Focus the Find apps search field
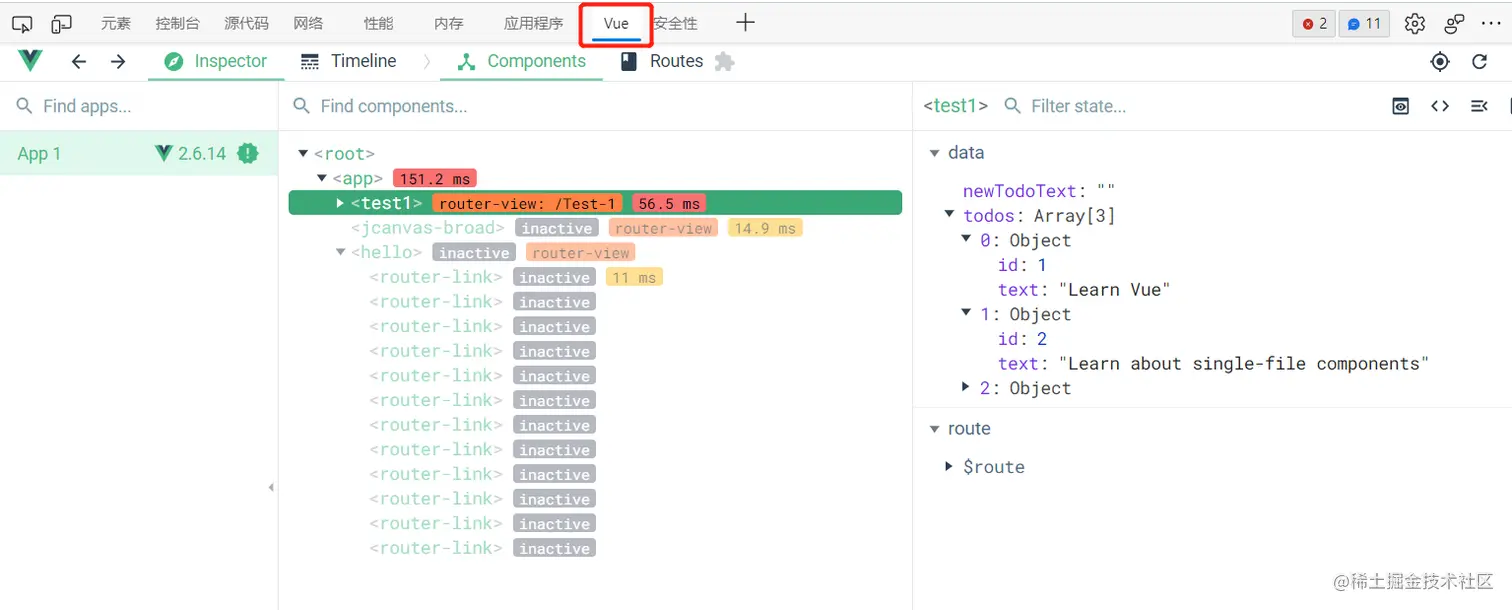 click(x=139, y=106)
